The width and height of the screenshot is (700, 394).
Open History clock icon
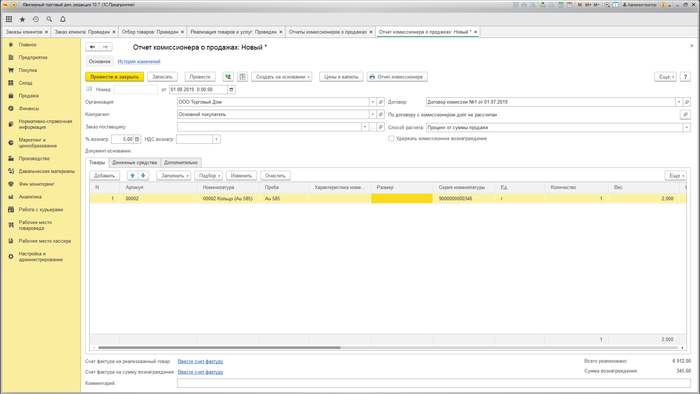[36, 19]
